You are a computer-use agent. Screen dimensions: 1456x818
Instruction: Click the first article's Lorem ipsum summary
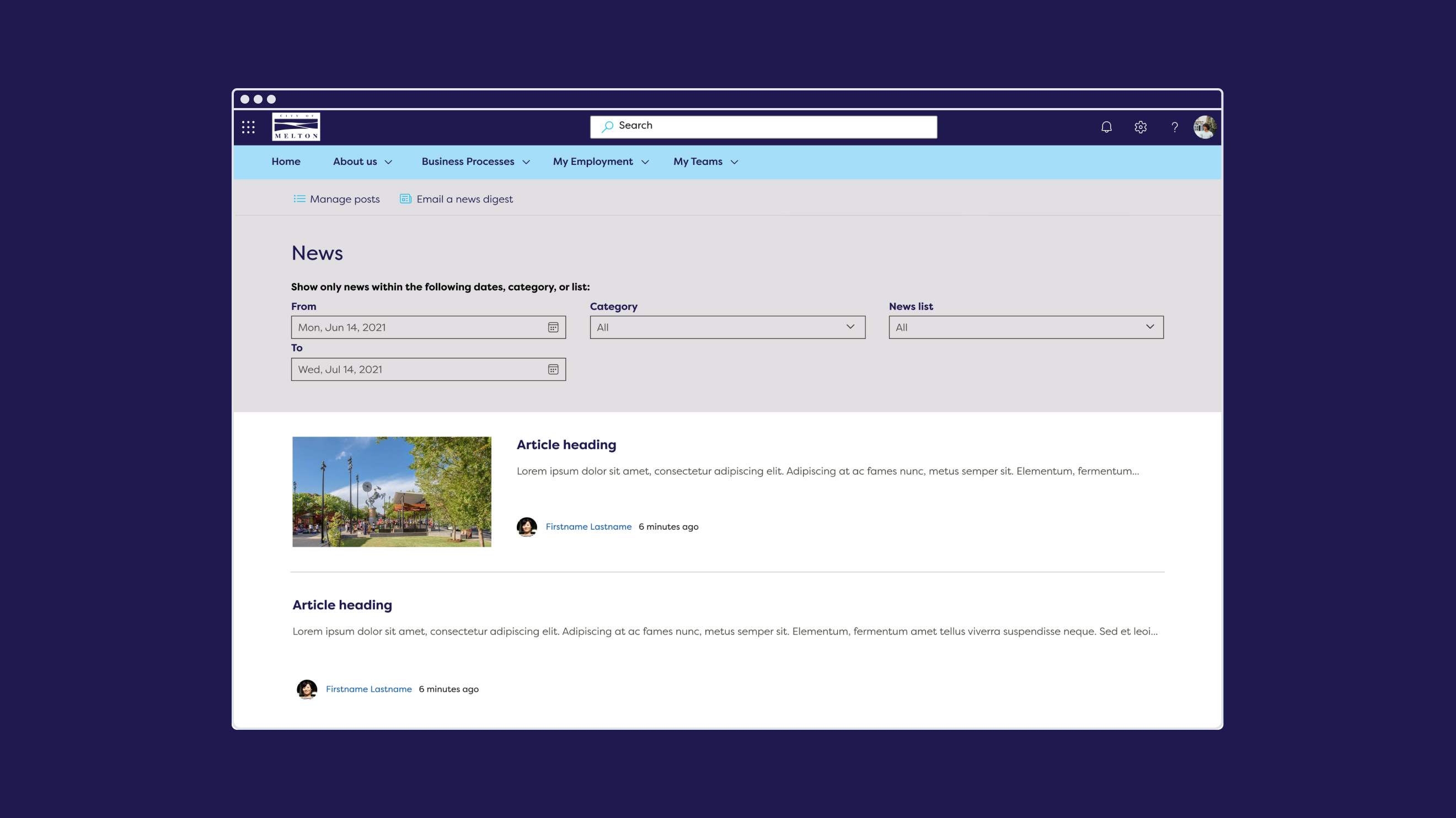(x=827, y=471)
